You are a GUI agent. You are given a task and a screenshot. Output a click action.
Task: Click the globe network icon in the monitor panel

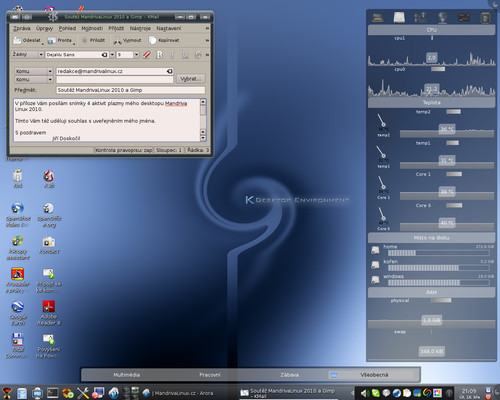coord(442,17)
